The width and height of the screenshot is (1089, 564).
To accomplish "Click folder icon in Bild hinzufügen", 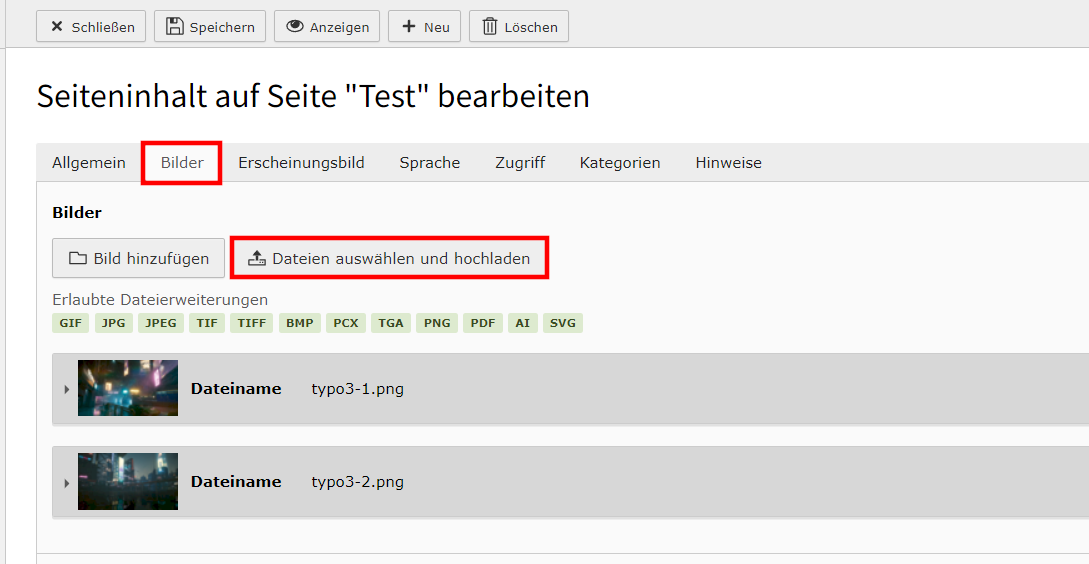I will [x=78, y=258].
